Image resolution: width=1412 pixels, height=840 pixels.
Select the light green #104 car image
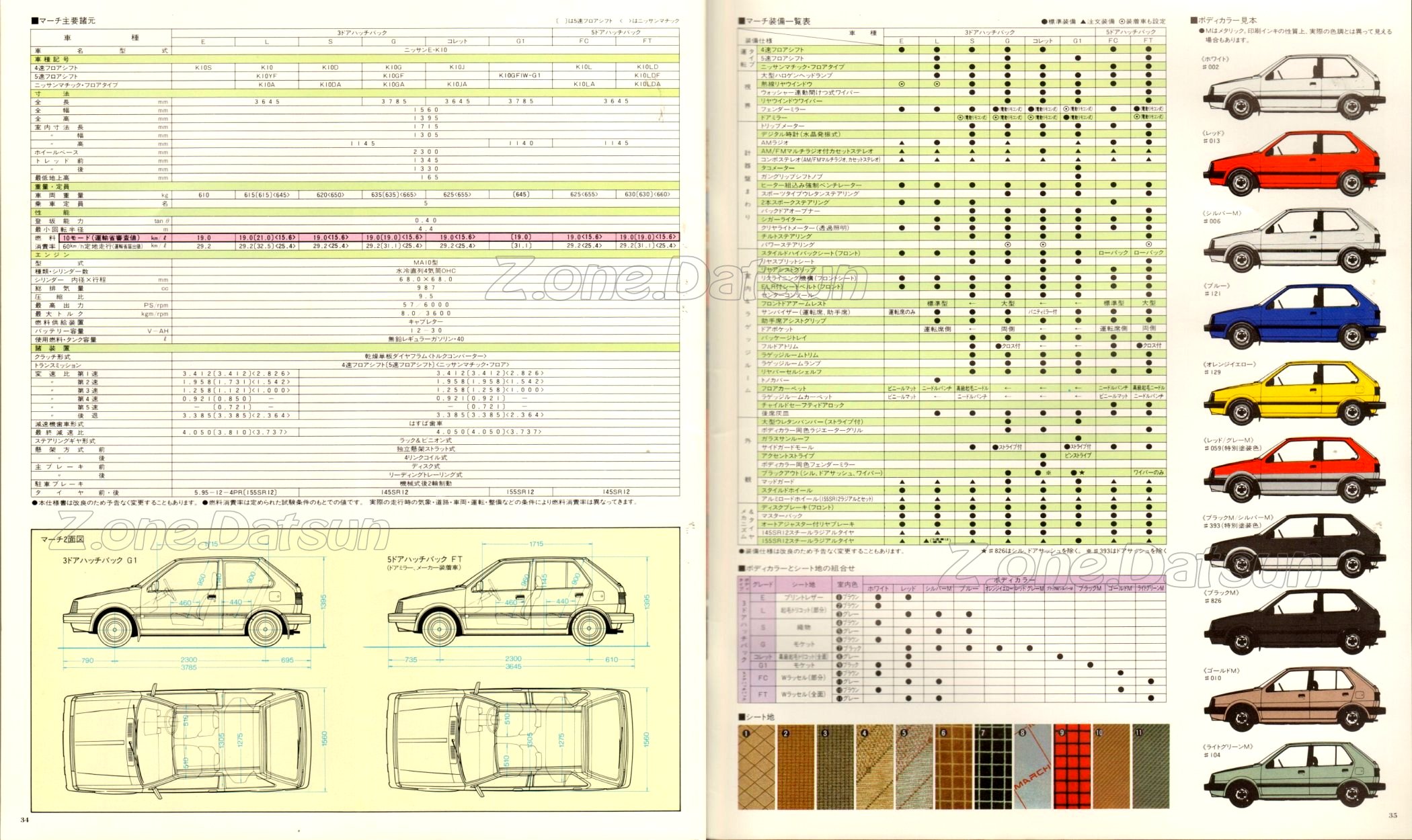(x=1294, y=774)
